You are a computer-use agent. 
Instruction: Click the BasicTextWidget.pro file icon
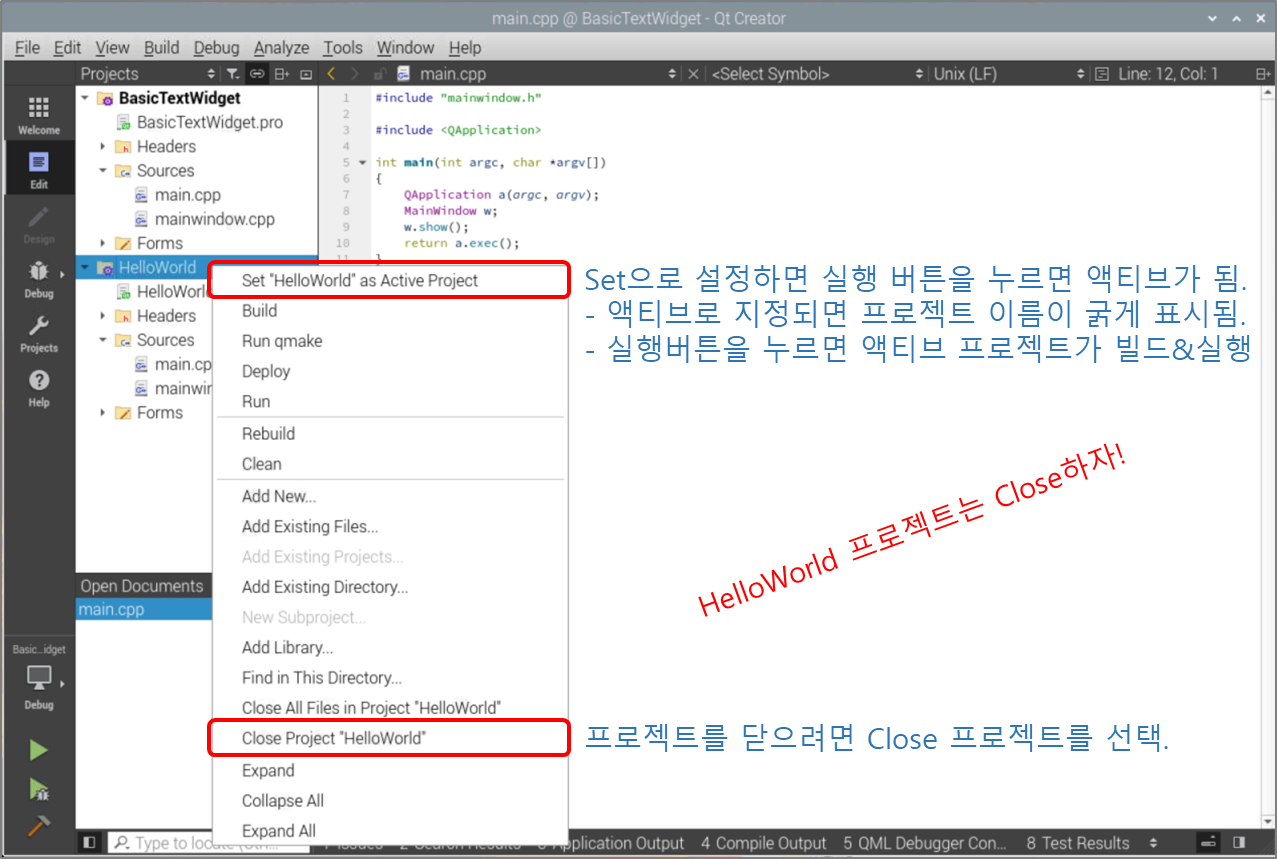click(124, 122)
